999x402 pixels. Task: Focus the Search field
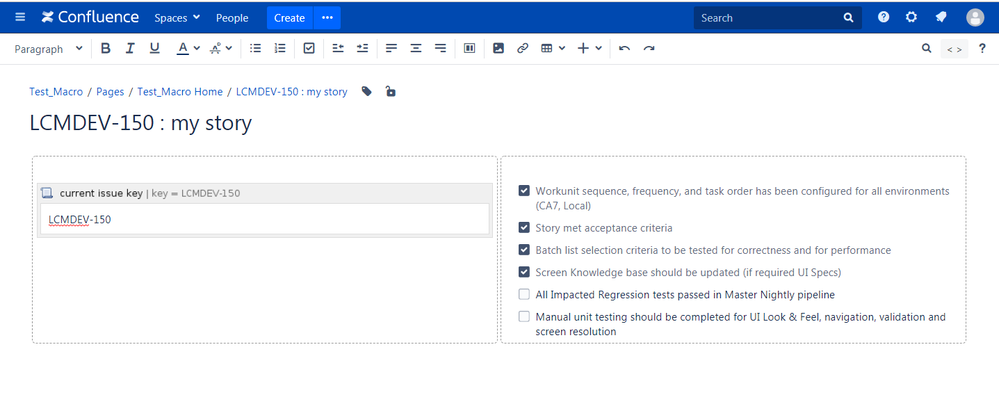777,18
